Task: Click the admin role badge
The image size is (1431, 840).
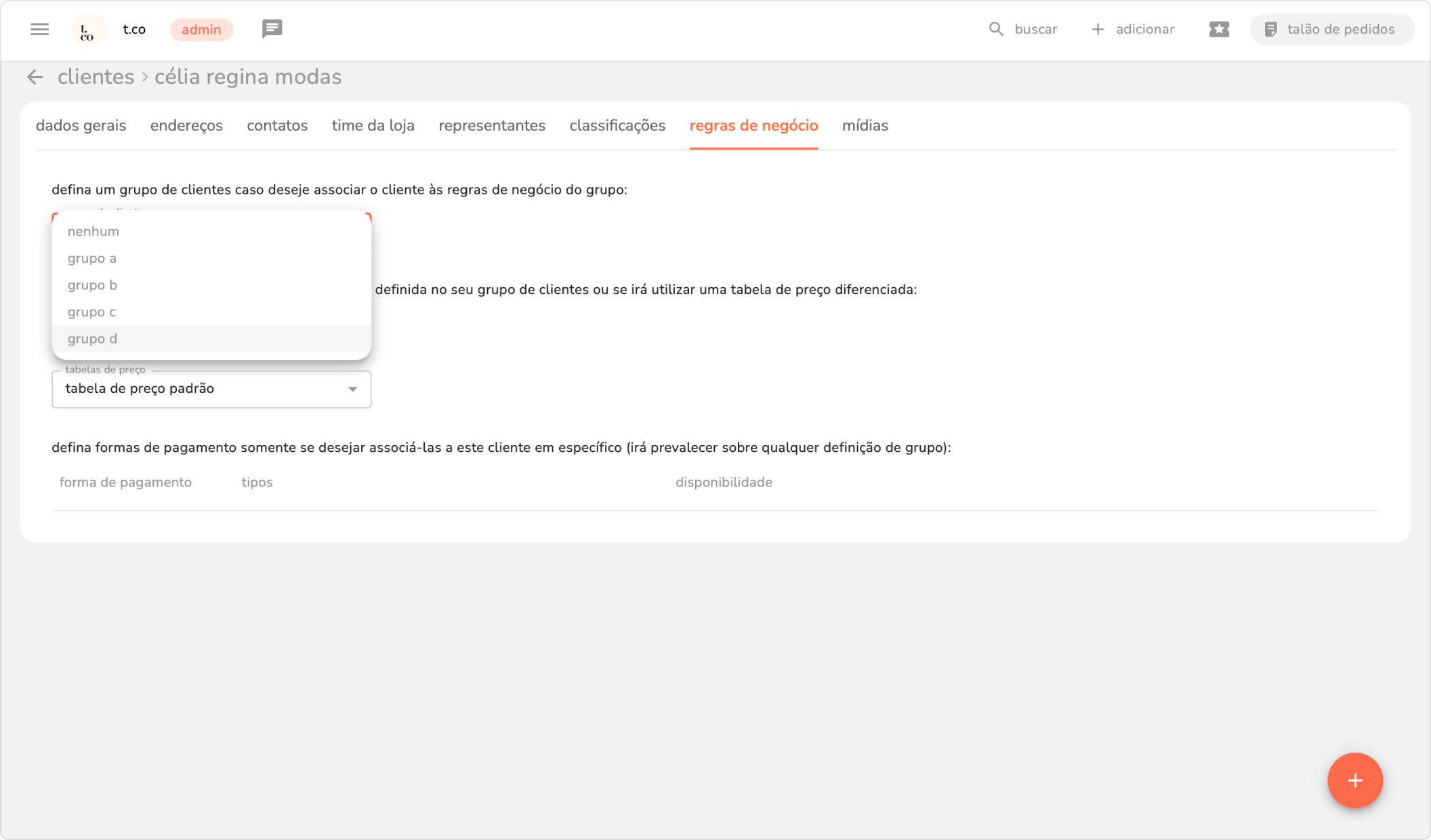Action: [x=201, y=30]
